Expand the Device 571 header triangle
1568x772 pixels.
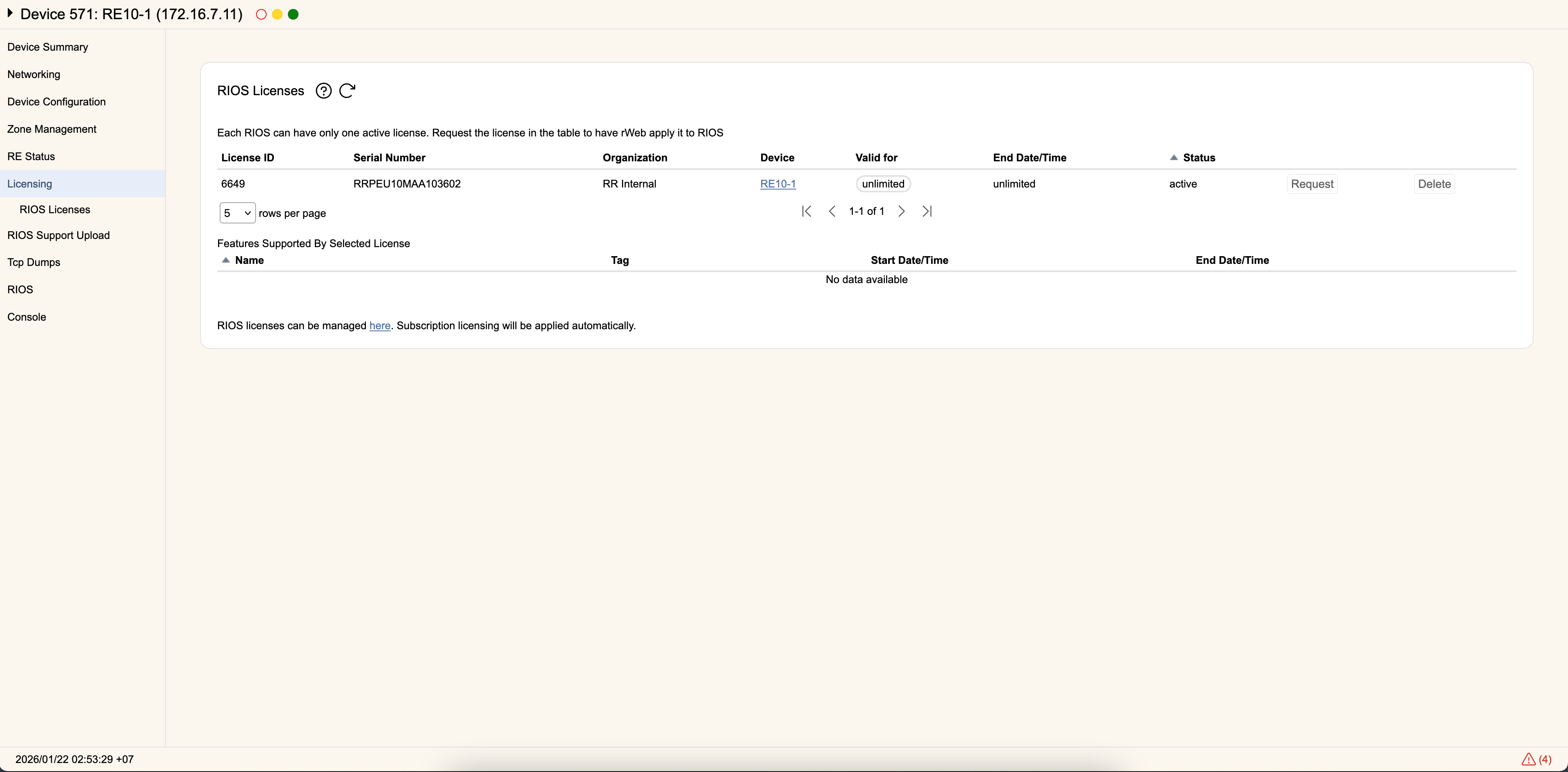click(x=10, y=13)
